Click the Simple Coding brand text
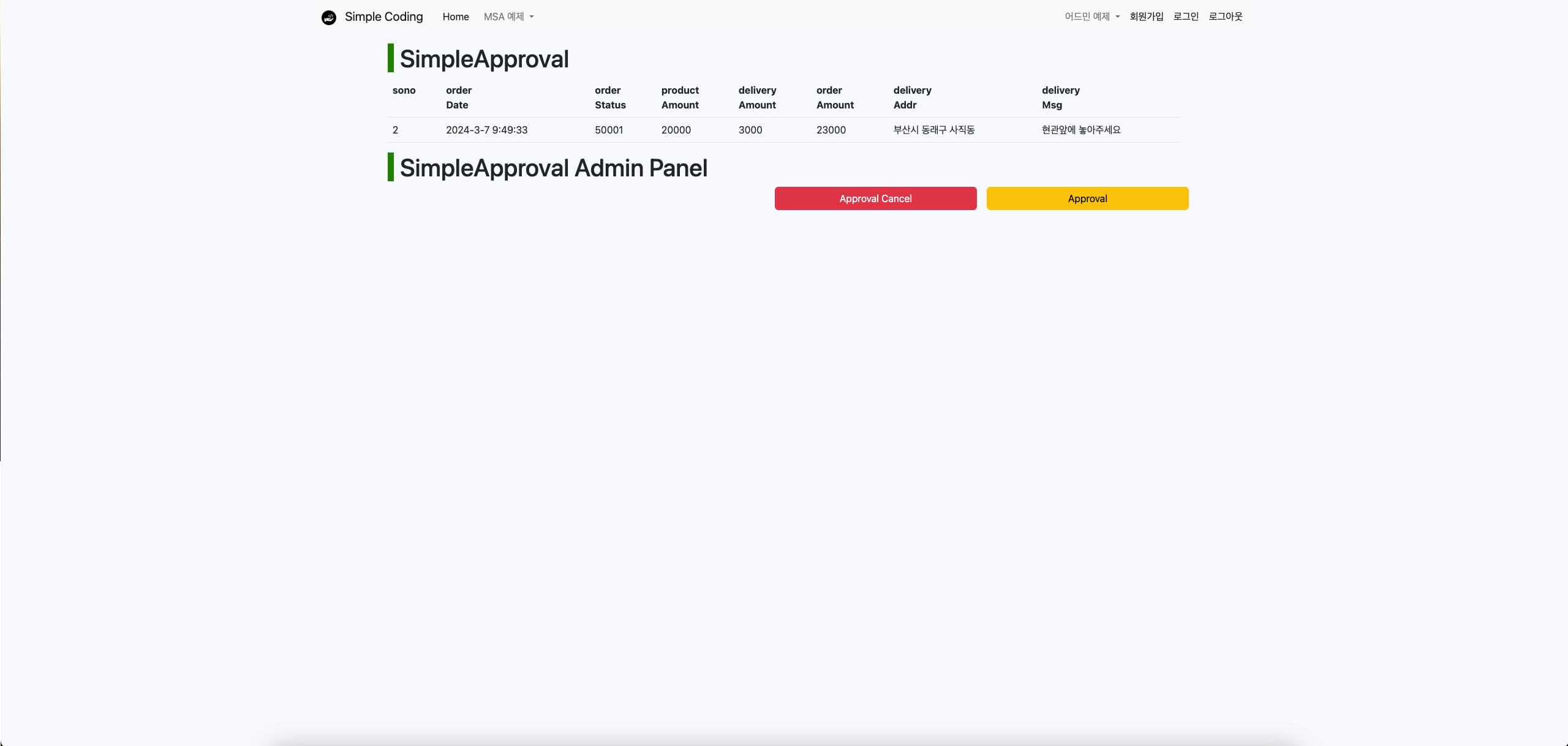 point(383,17)
